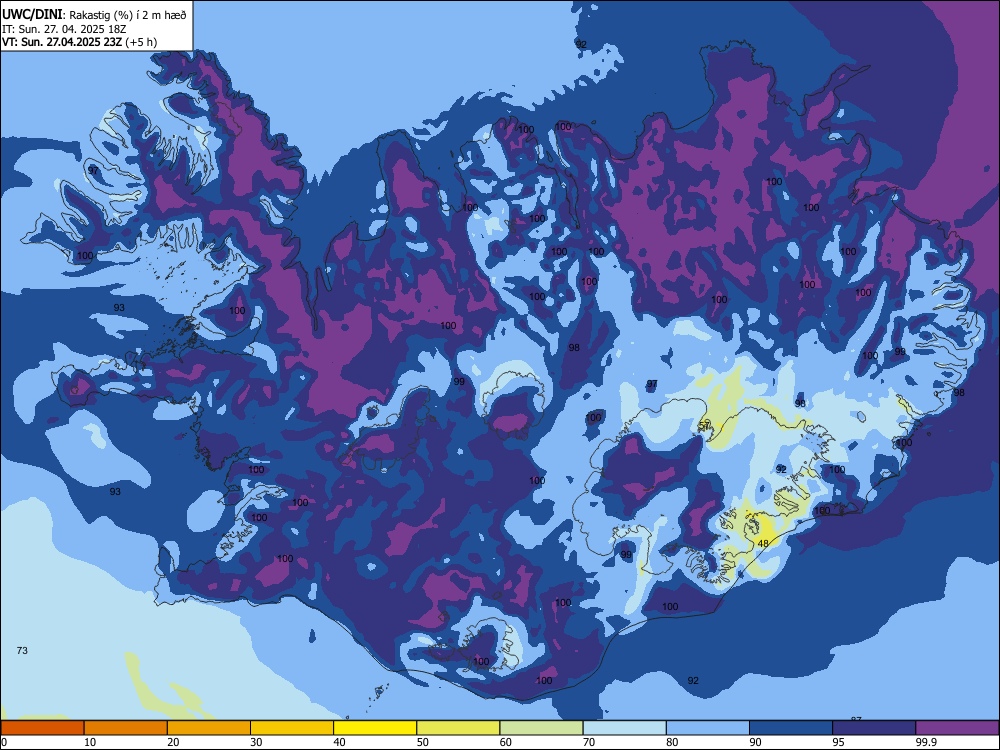Click the 'VT: Sun. 27.04.2025 23Z (+5 h)' line

click(79, 42)
